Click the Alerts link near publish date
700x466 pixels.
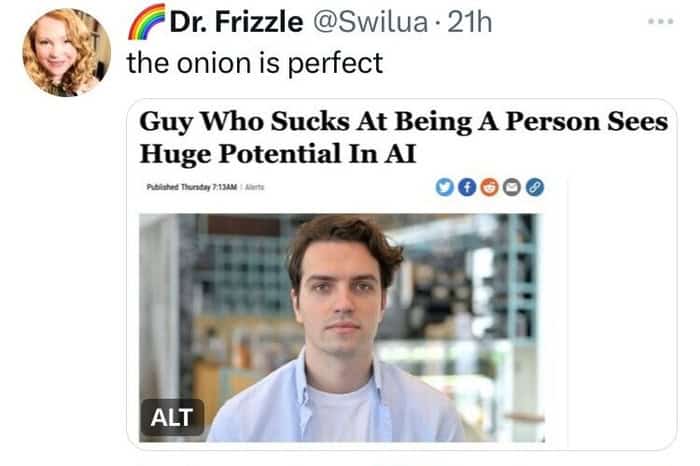click(254, 187)
